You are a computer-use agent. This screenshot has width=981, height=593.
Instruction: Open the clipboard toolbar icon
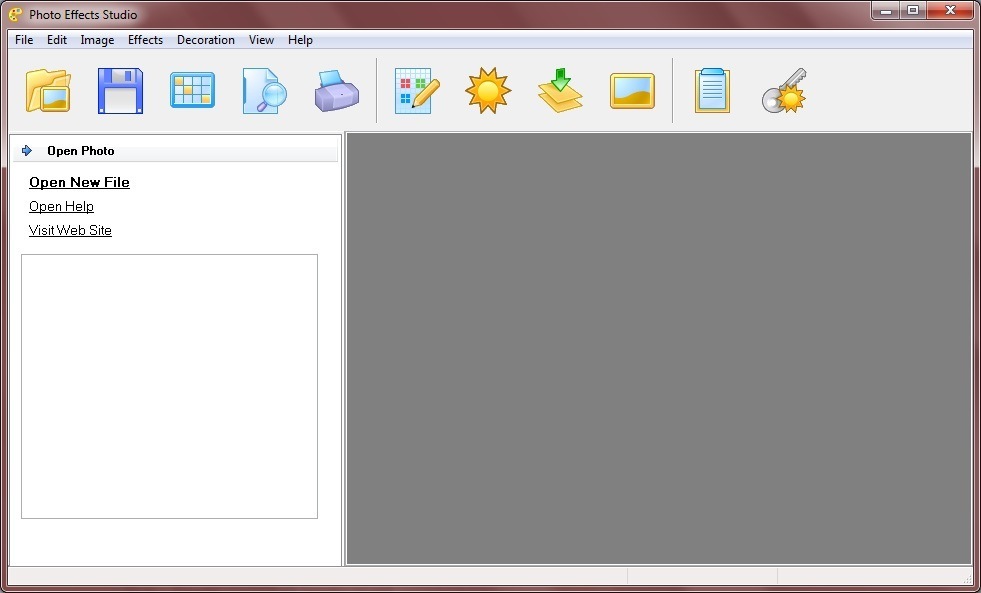[x=712, y=90]
